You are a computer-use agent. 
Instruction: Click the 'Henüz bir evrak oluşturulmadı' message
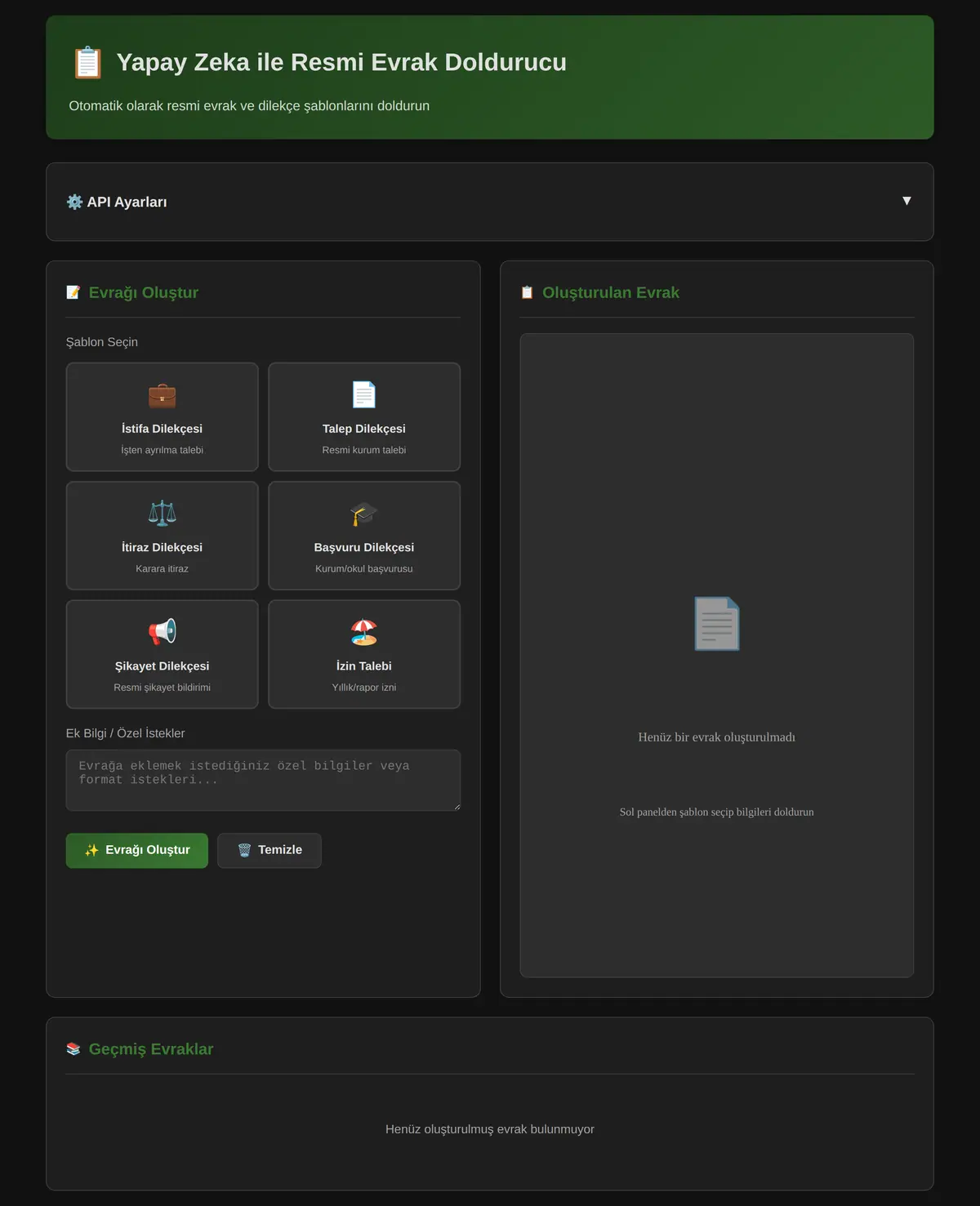(x=717, y=737)
